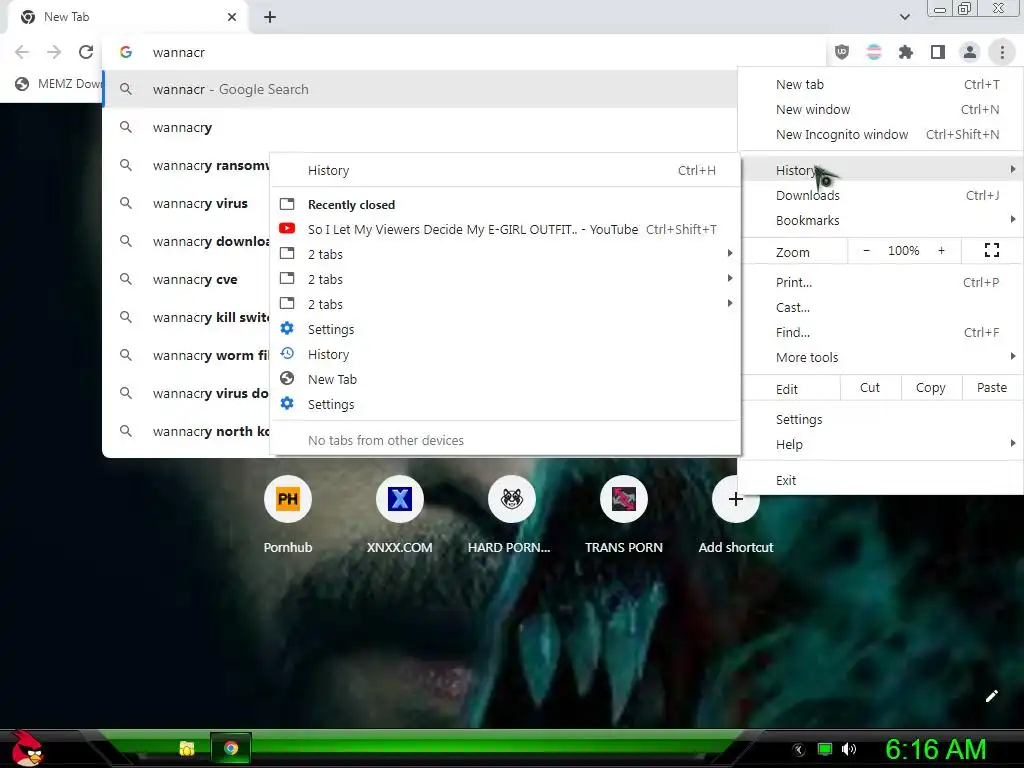The height and width of the screenshot is (768, 1024).
Task: Select the wannacry cve suggestion
Action: (186, 279)
